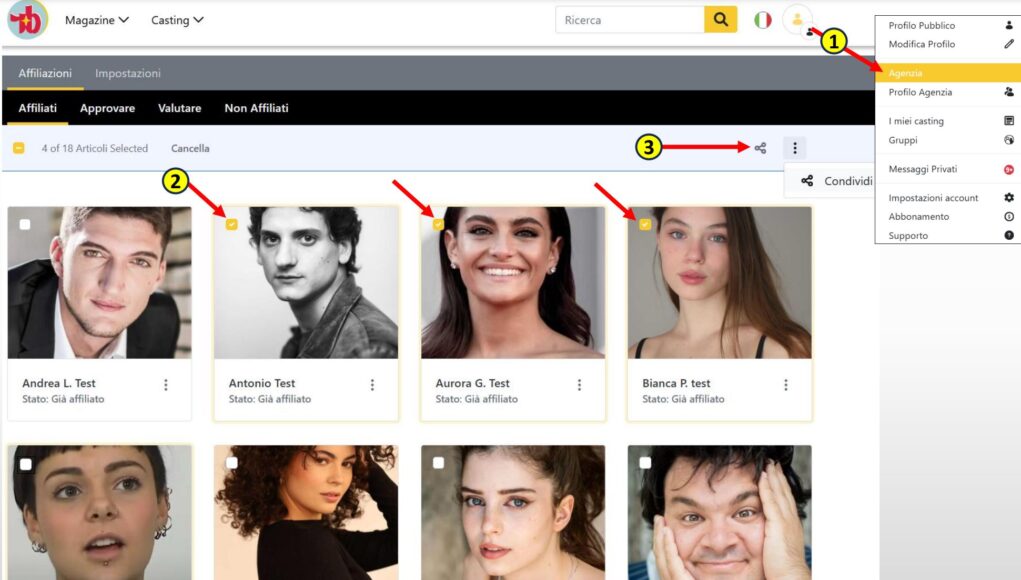Open the user avatar menu
This screenshot has width=1021, height=580.
(x=797, y=20)
